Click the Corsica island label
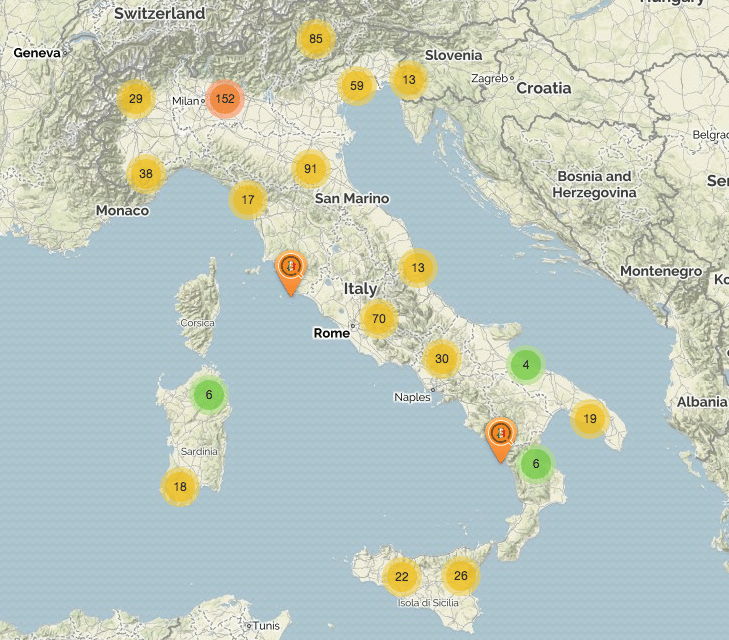 198,323
